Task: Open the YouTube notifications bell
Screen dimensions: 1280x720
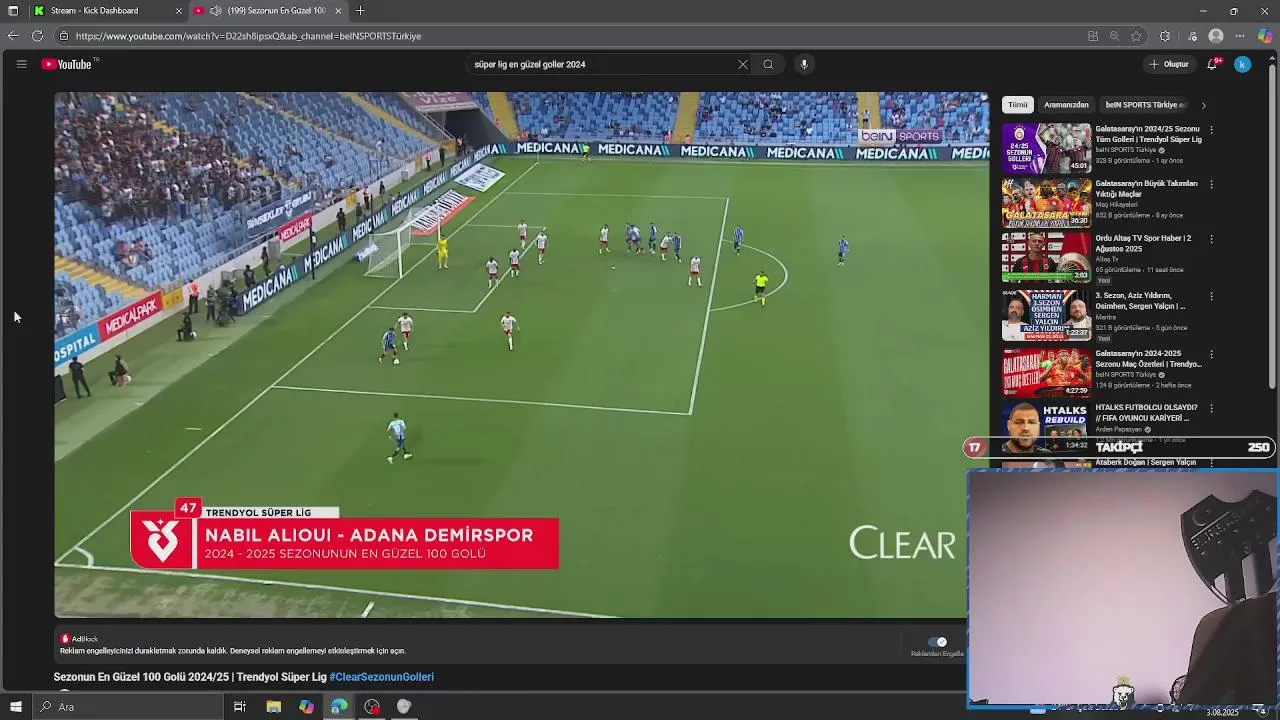Action: 1212,64
